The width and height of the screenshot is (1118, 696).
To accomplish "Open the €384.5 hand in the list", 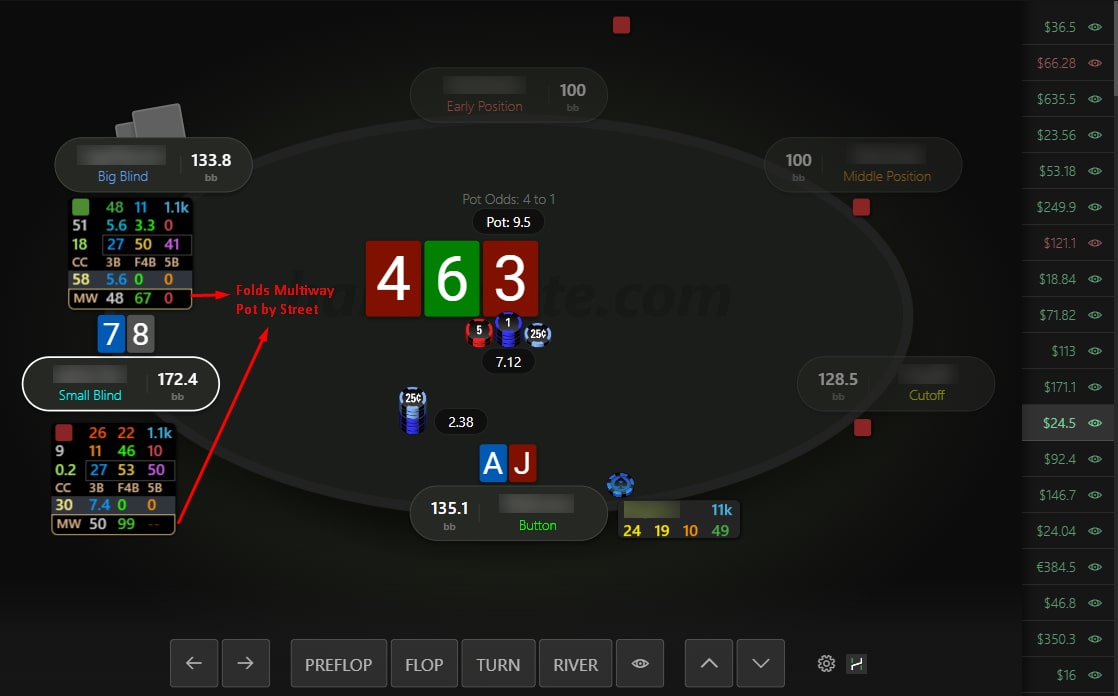I will (x=1068, y=567).
